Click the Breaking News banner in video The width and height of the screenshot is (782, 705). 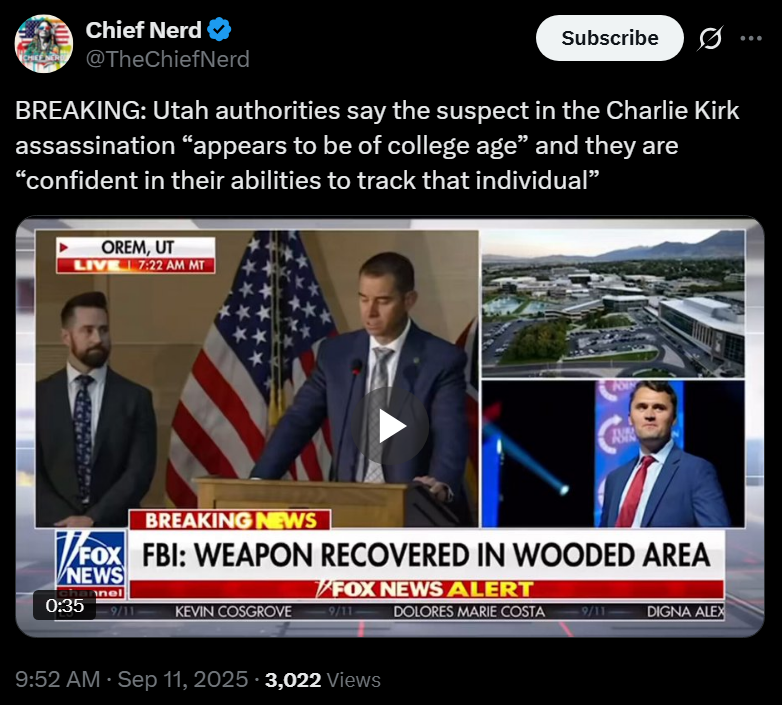230,520
